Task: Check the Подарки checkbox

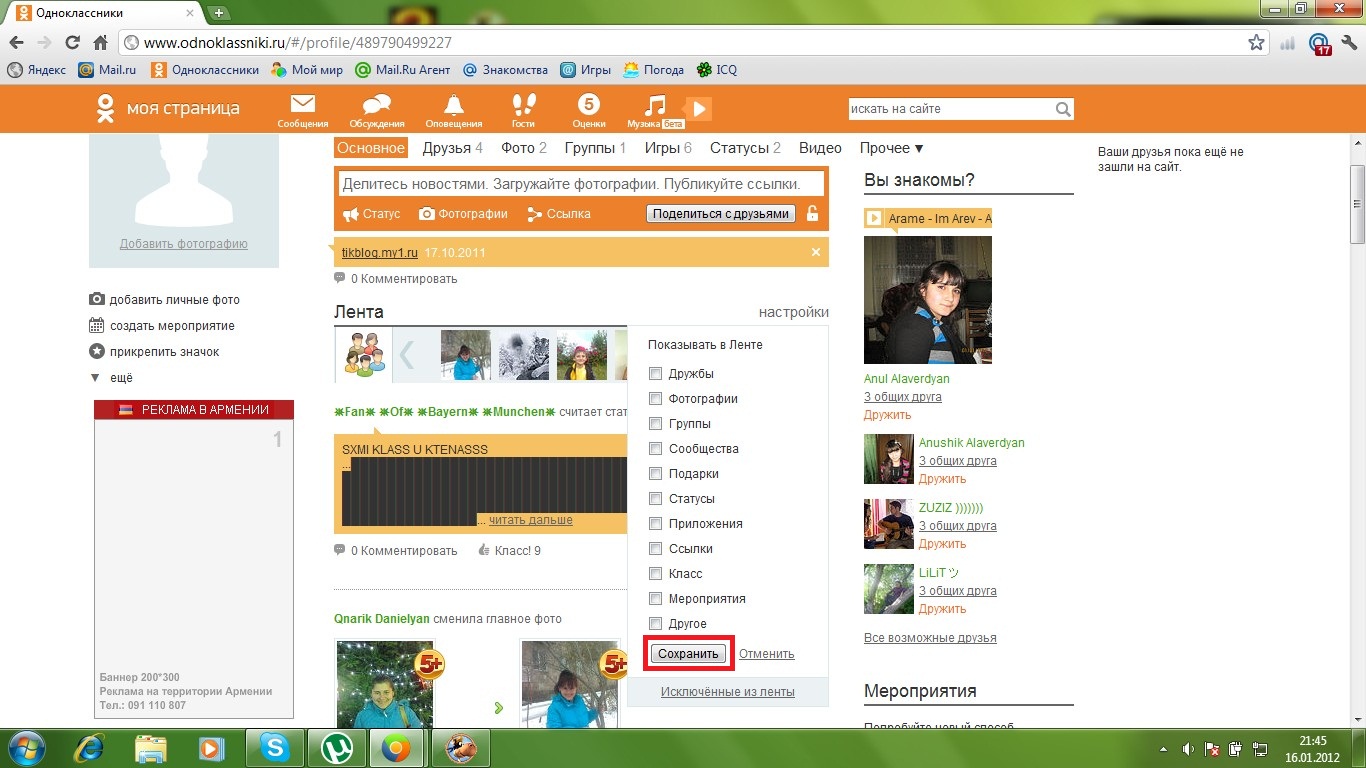Action: click(x=656, y=473)
